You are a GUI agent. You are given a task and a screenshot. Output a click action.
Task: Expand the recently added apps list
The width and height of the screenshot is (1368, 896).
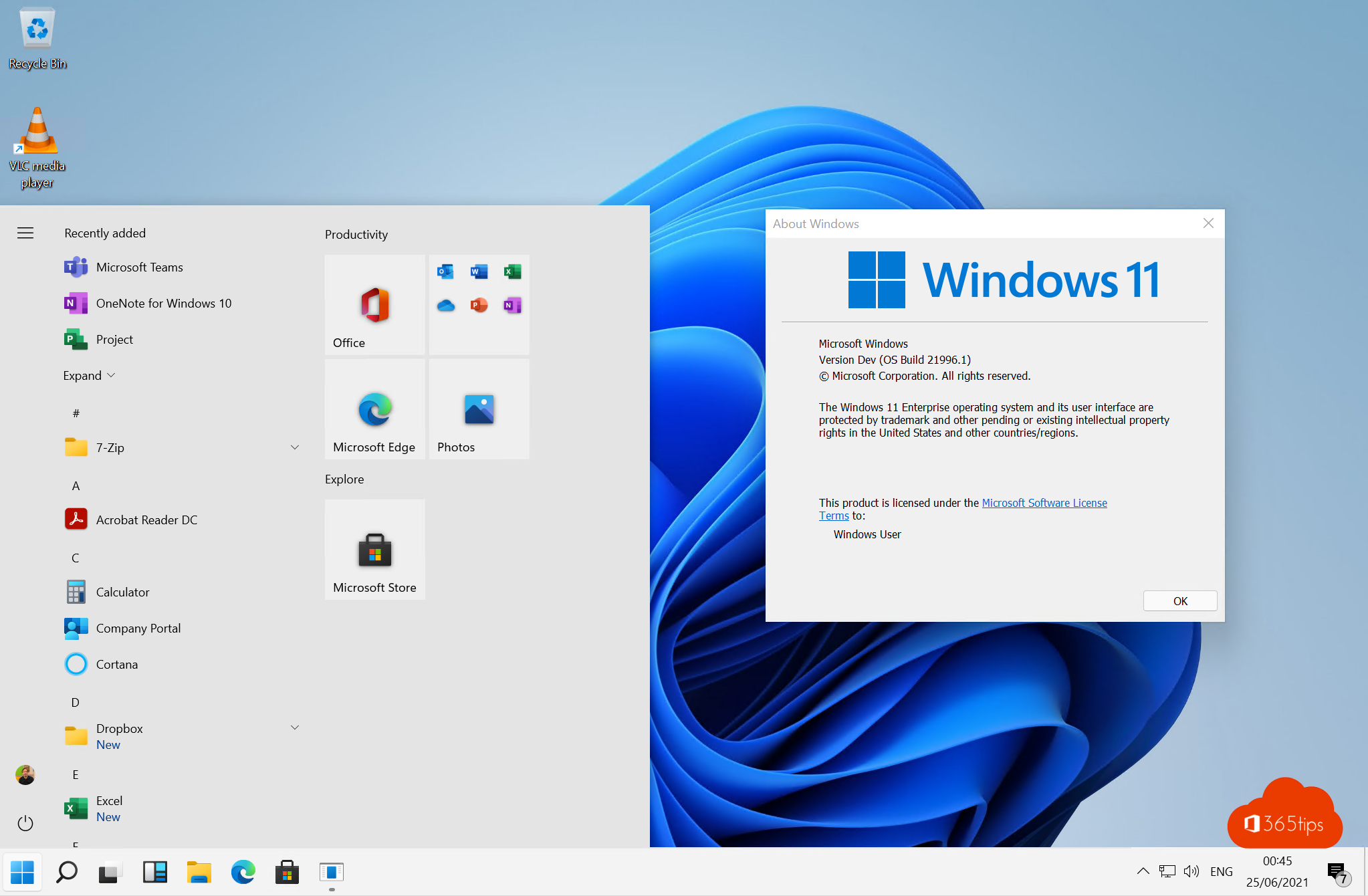(x=88, y=374)
